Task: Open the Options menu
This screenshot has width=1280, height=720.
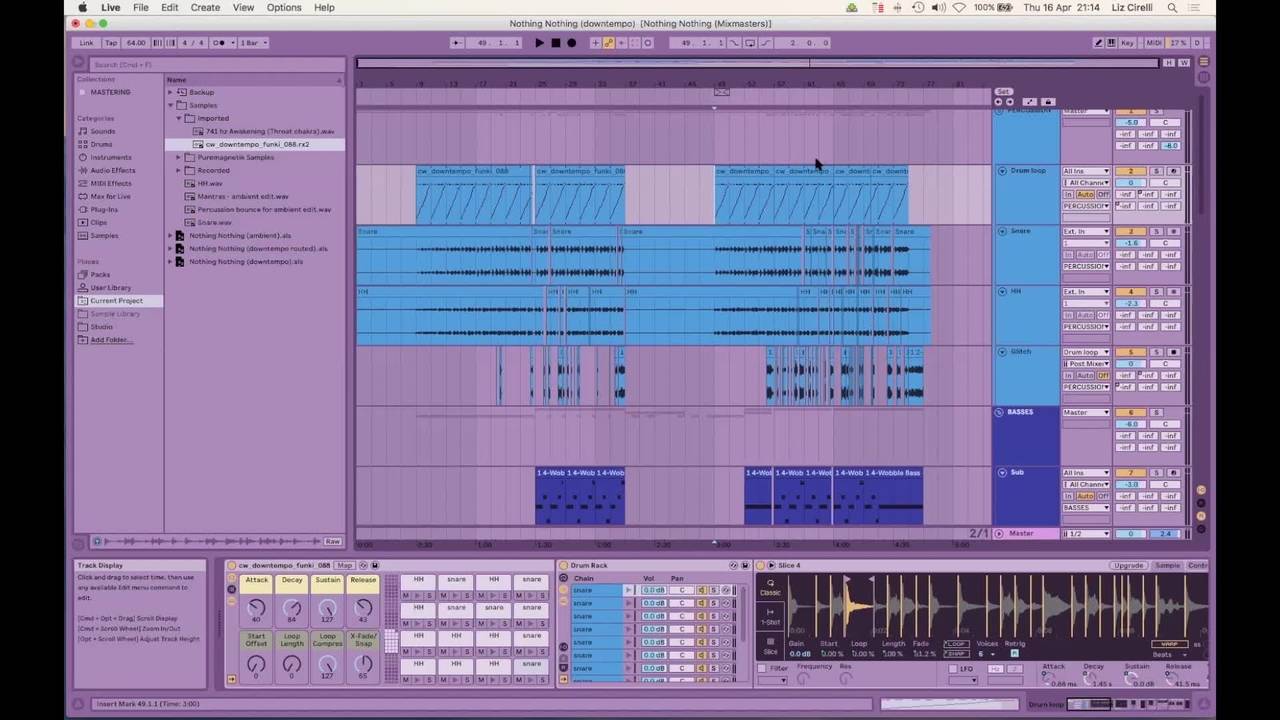Action: coord(283,7)
